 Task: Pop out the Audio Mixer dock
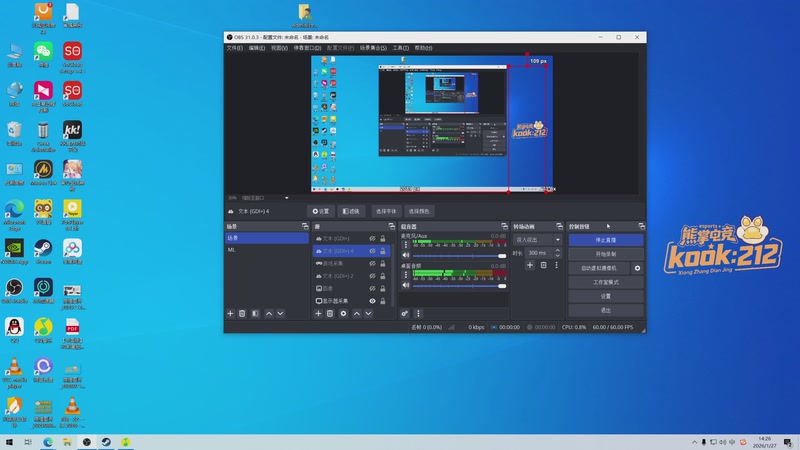point(504,226)
